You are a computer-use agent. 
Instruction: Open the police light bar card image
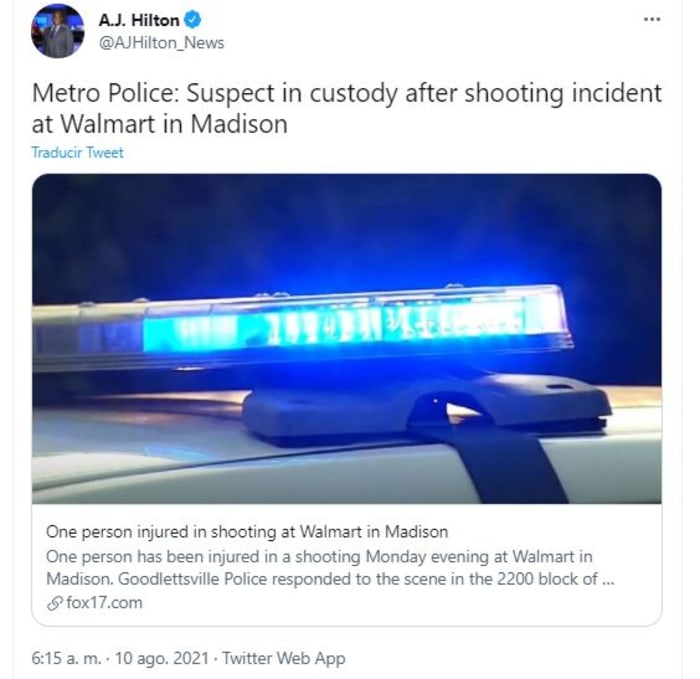(347, 339)
